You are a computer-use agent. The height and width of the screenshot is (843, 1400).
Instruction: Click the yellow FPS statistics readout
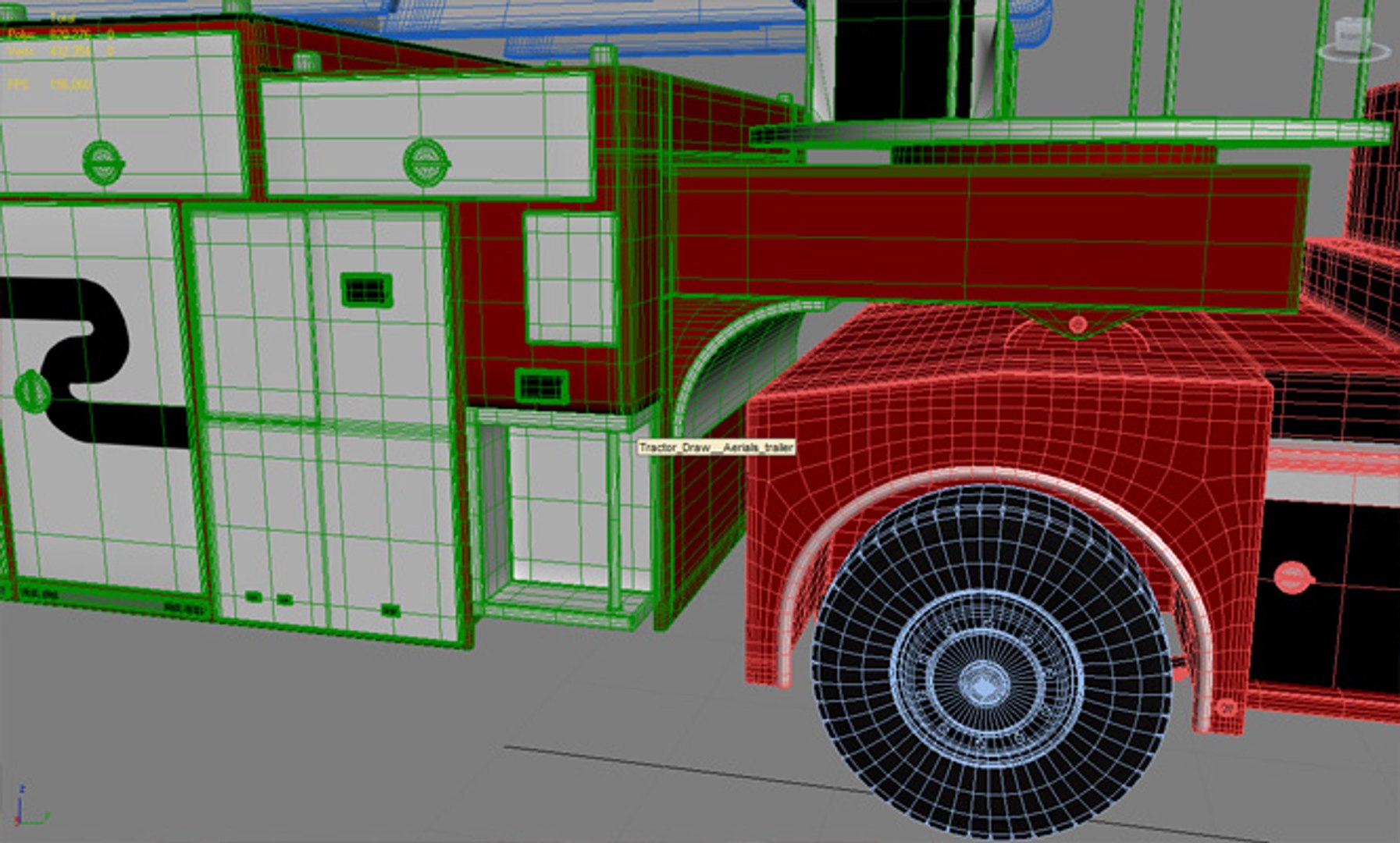pos(49,84)
